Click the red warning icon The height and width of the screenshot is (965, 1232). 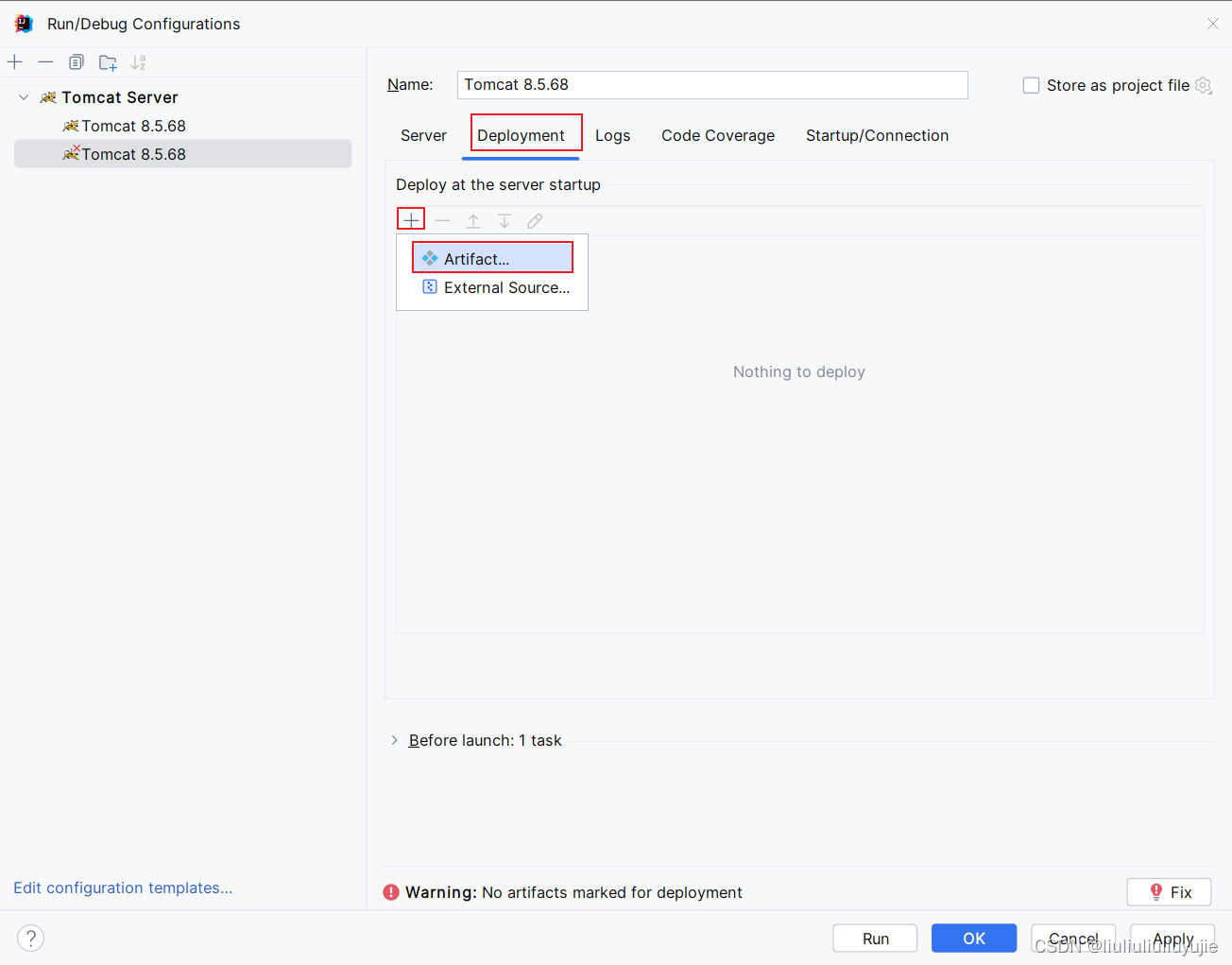[391, 892]
